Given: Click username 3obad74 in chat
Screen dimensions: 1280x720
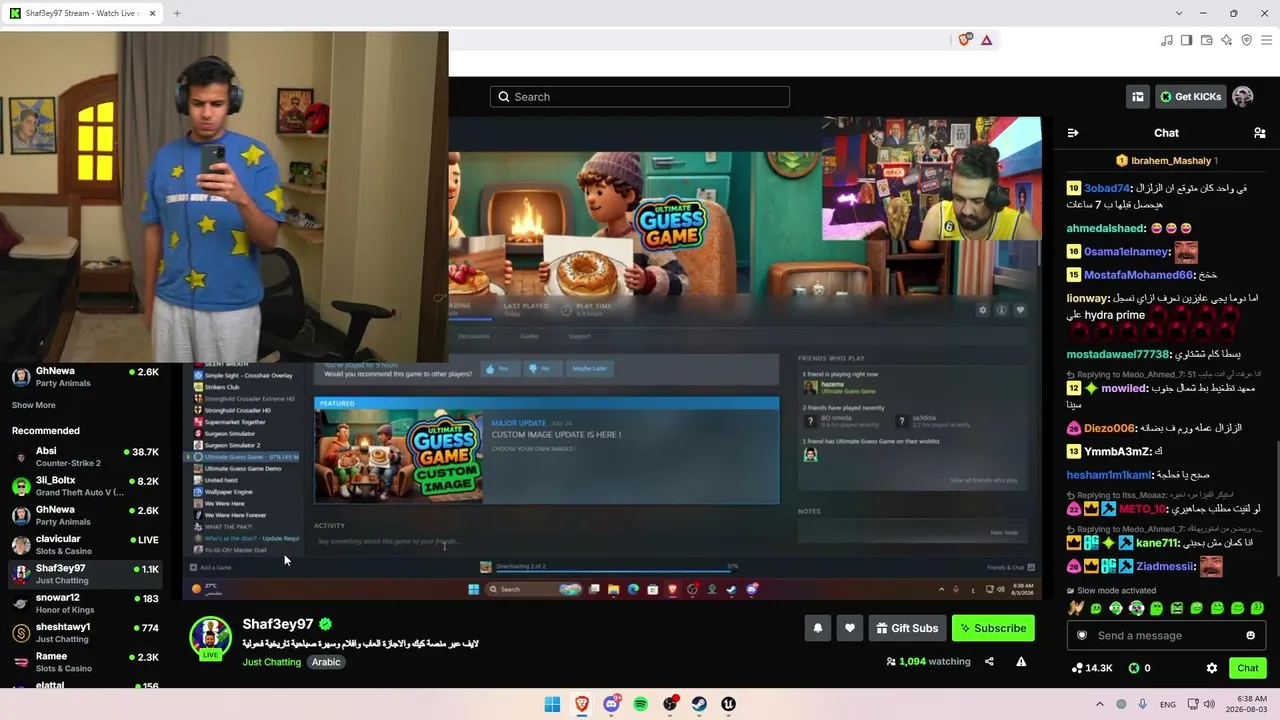Looking at the screenshot, I should click(x=1107, y=188).
